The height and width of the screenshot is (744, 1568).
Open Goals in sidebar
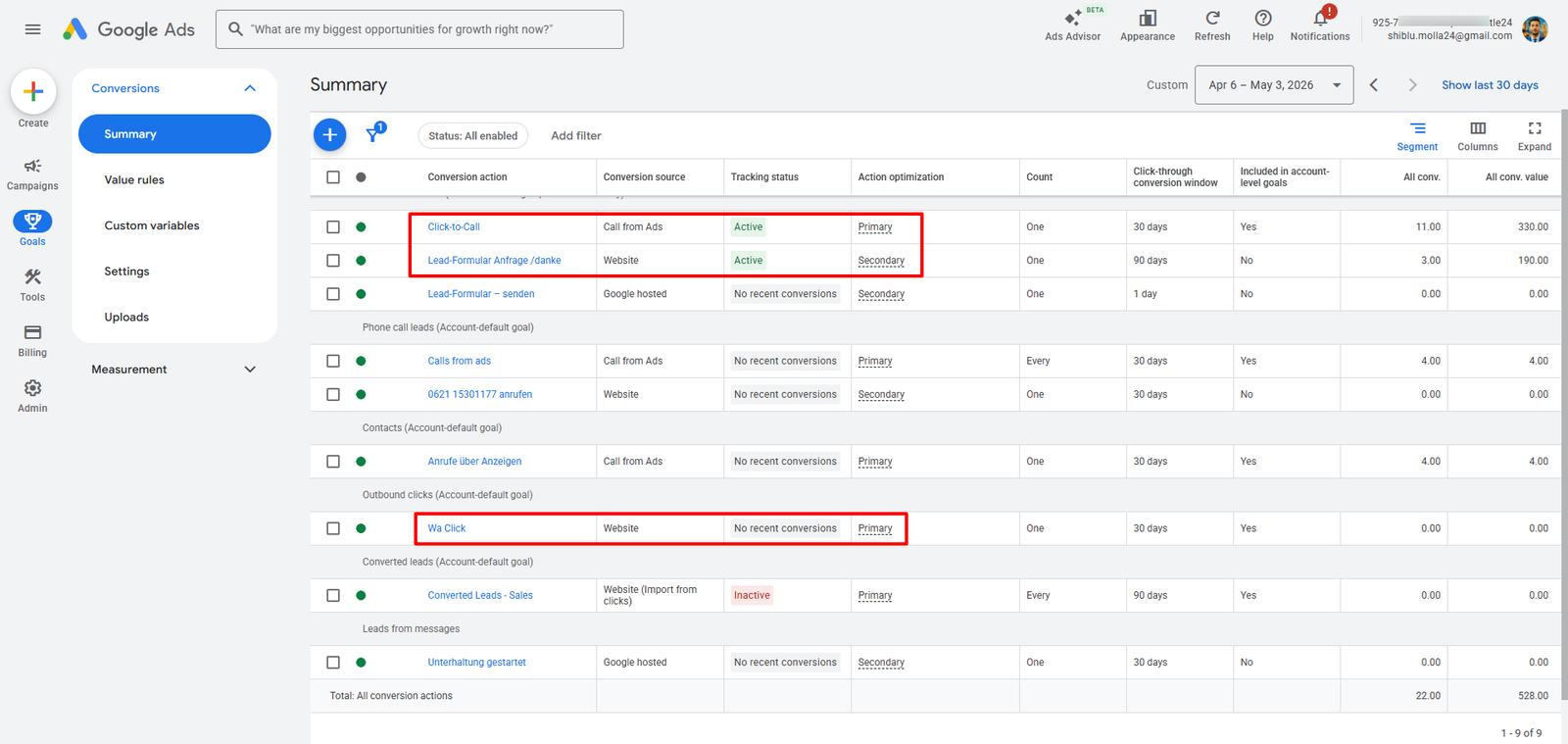(32, 228)
